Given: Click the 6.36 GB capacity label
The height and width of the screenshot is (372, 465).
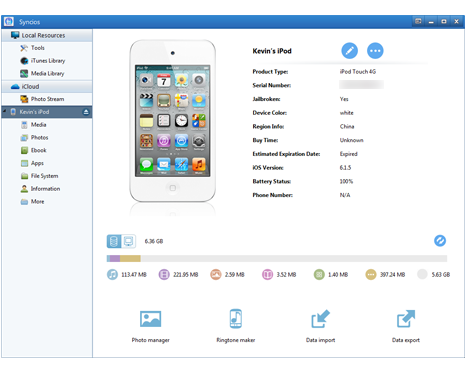Looking at the screenshot, I should point(154,241).
